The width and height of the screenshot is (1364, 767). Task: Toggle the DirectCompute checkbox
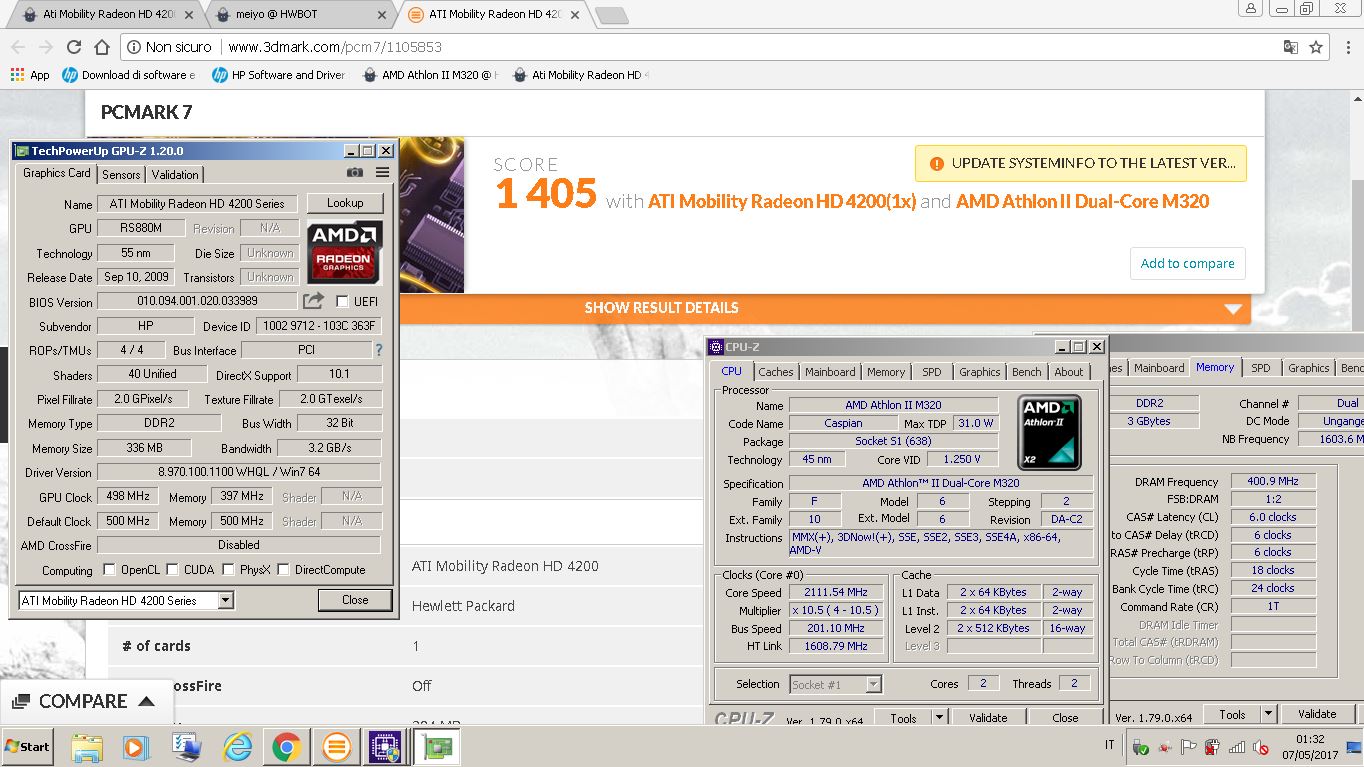[283, 570]
